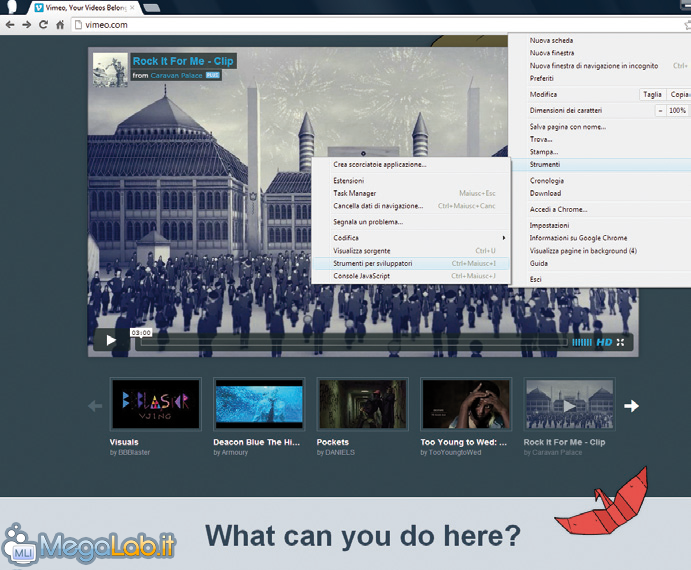Open the Preferiti menu entry
This screenshot has height=570, width=691.
click(542, 78)
